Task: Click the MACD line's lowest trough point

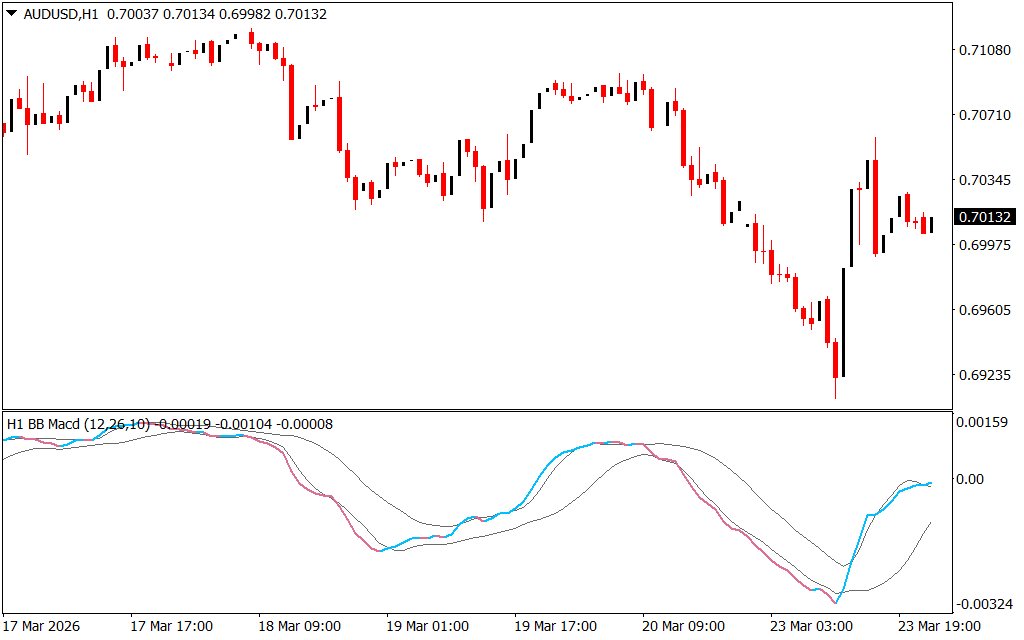Action: pos(836,602)
